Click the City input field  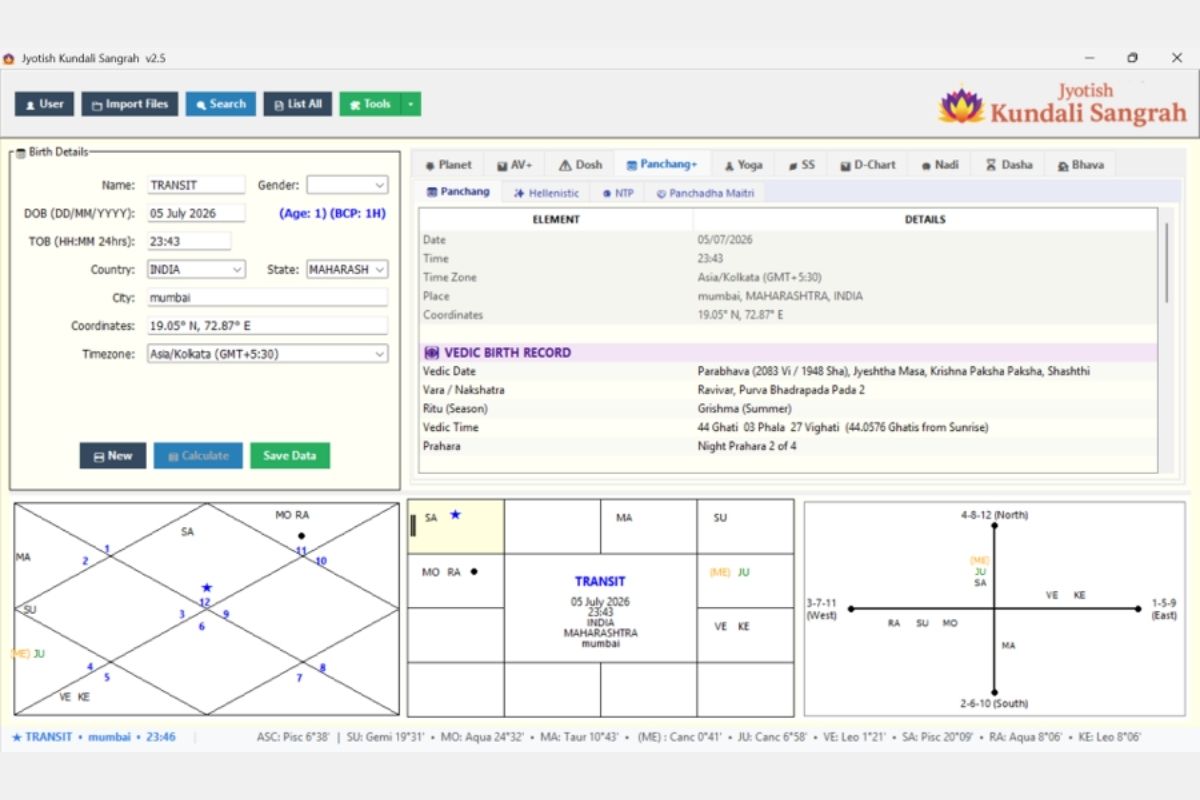(267, 298)
